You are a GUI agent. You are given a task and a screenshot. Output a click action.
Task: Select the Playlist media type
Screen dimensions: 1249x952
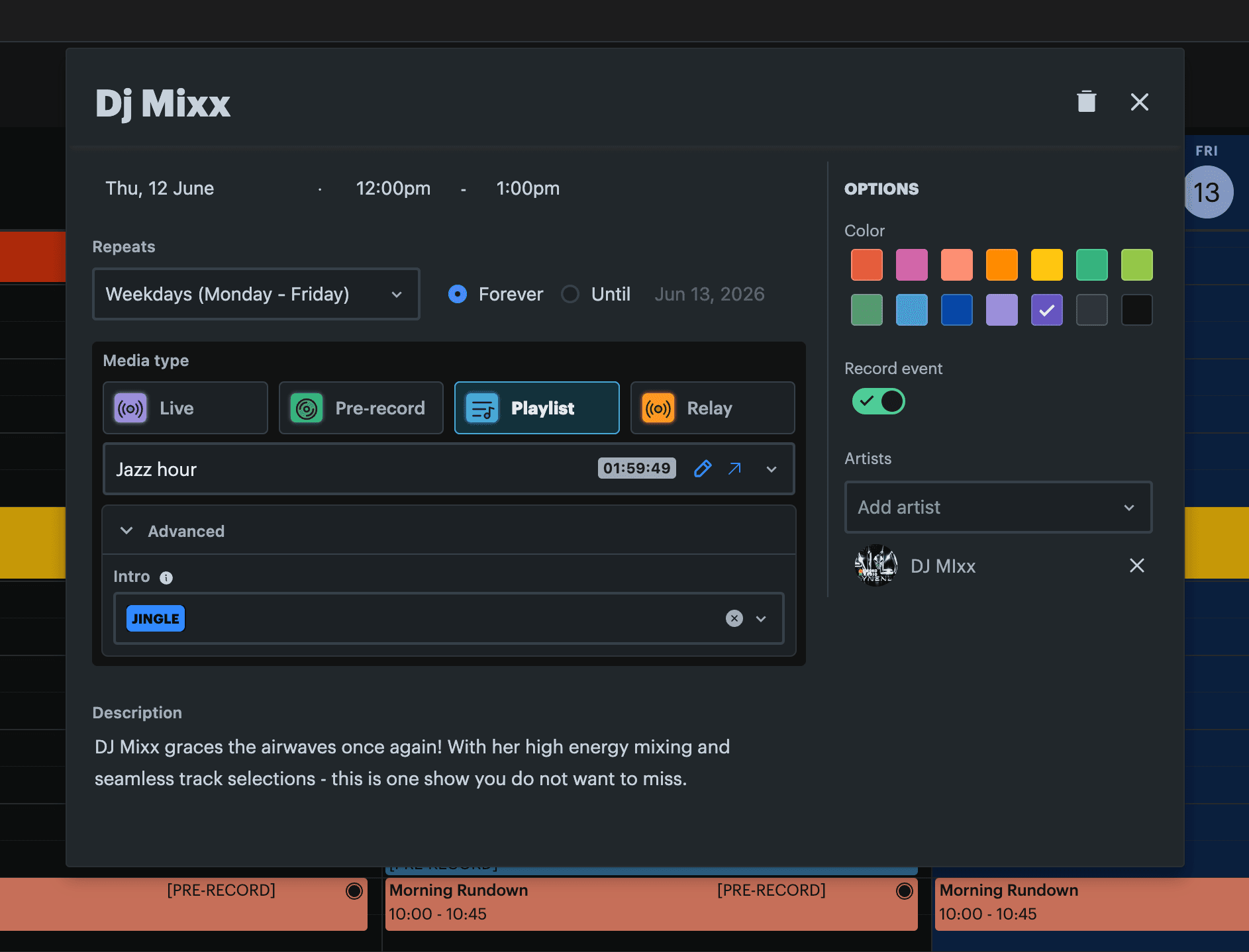coord(536,408)
